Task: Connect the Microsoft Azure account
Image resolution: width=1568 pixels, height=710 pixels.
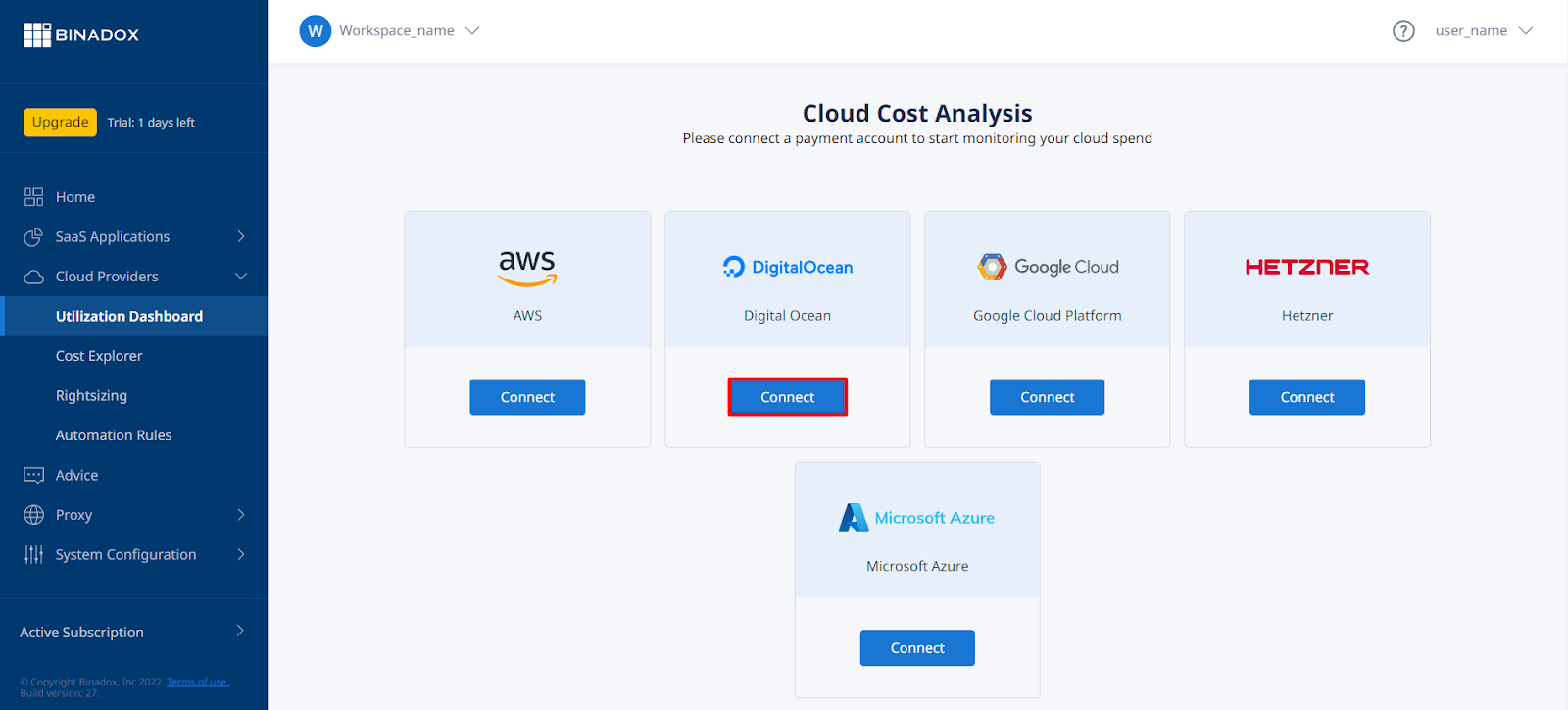Action: (x=917, y=648)
